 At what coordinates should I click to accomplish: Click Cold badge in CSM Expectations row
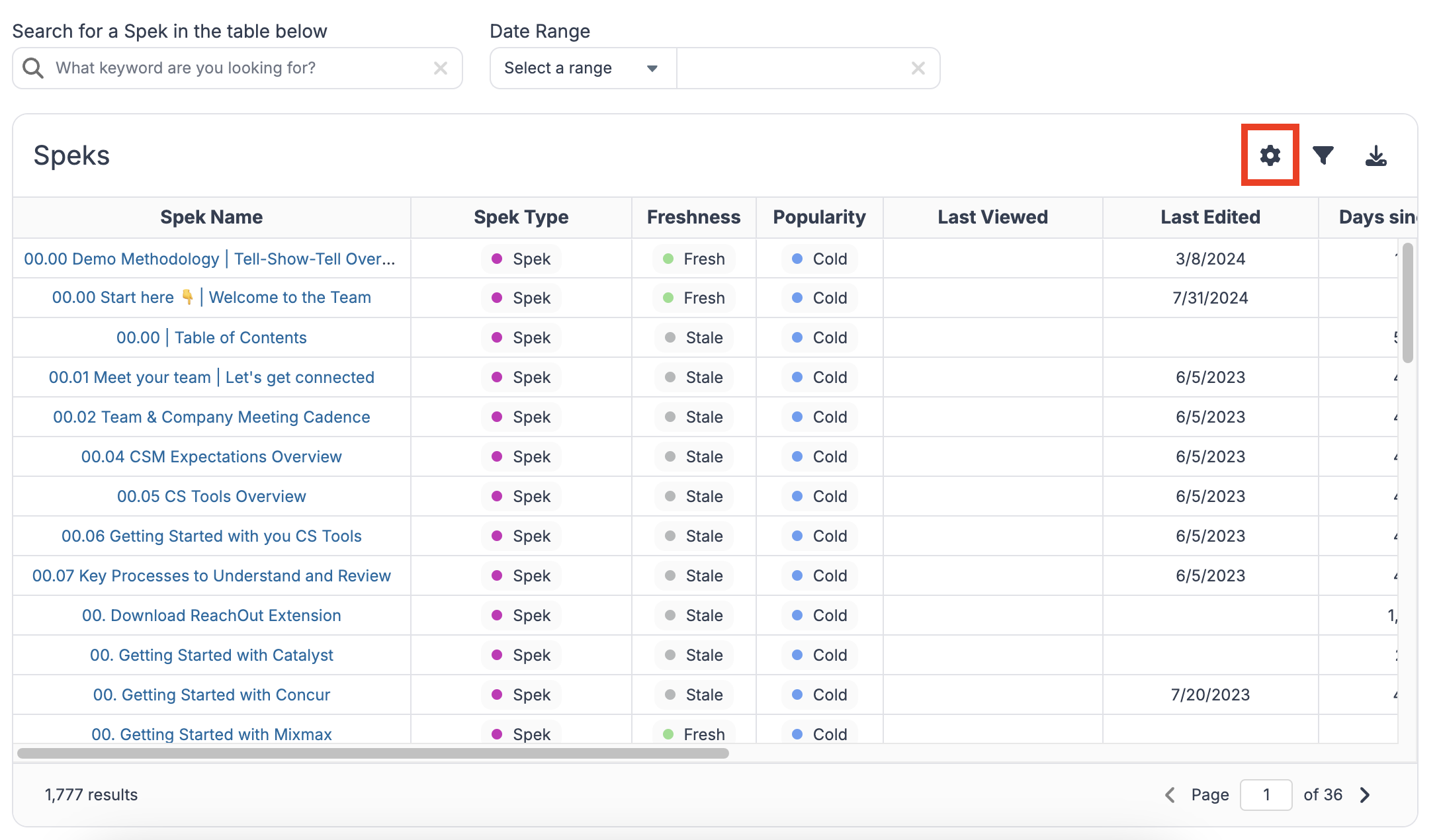819,456
